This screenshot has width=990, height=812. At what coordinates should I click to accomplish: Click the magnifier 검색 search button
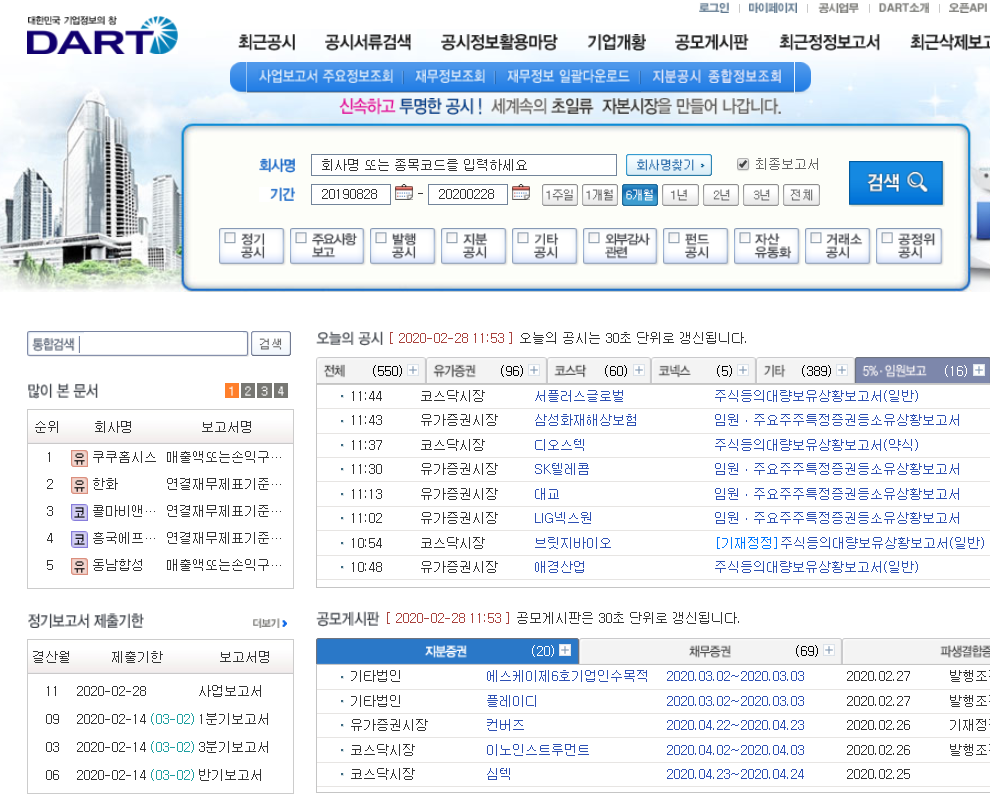[x=895, y=183]
